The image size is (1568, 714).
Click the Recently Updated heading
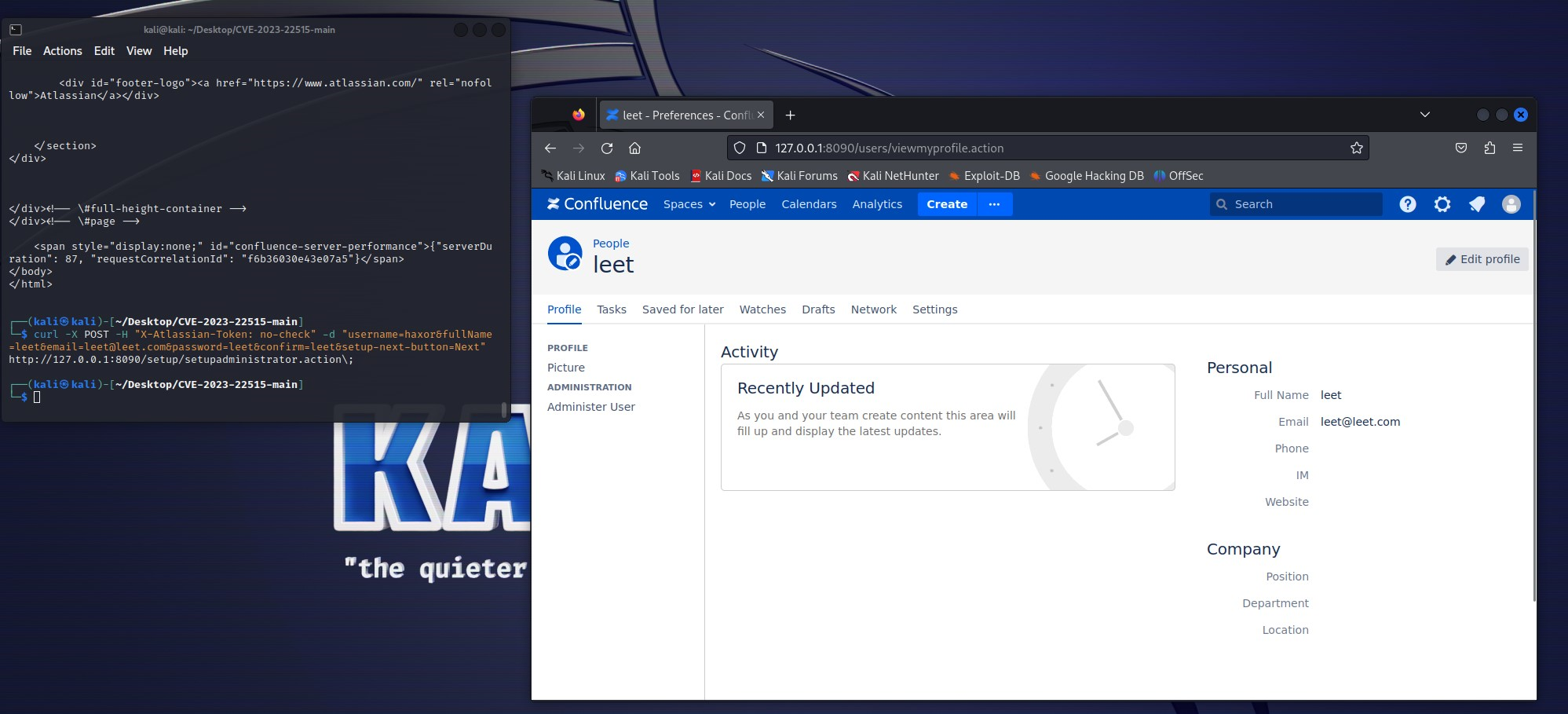click(806, 388)
